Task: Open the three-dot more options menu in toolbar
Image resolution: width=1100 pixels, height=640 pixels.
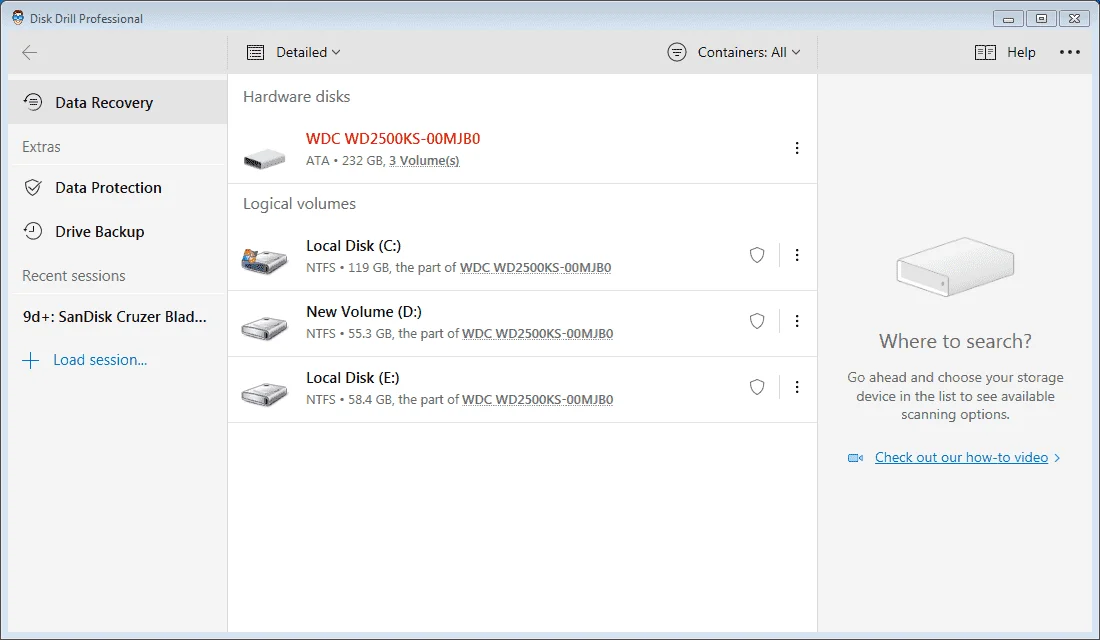Action: point(1069,53)
